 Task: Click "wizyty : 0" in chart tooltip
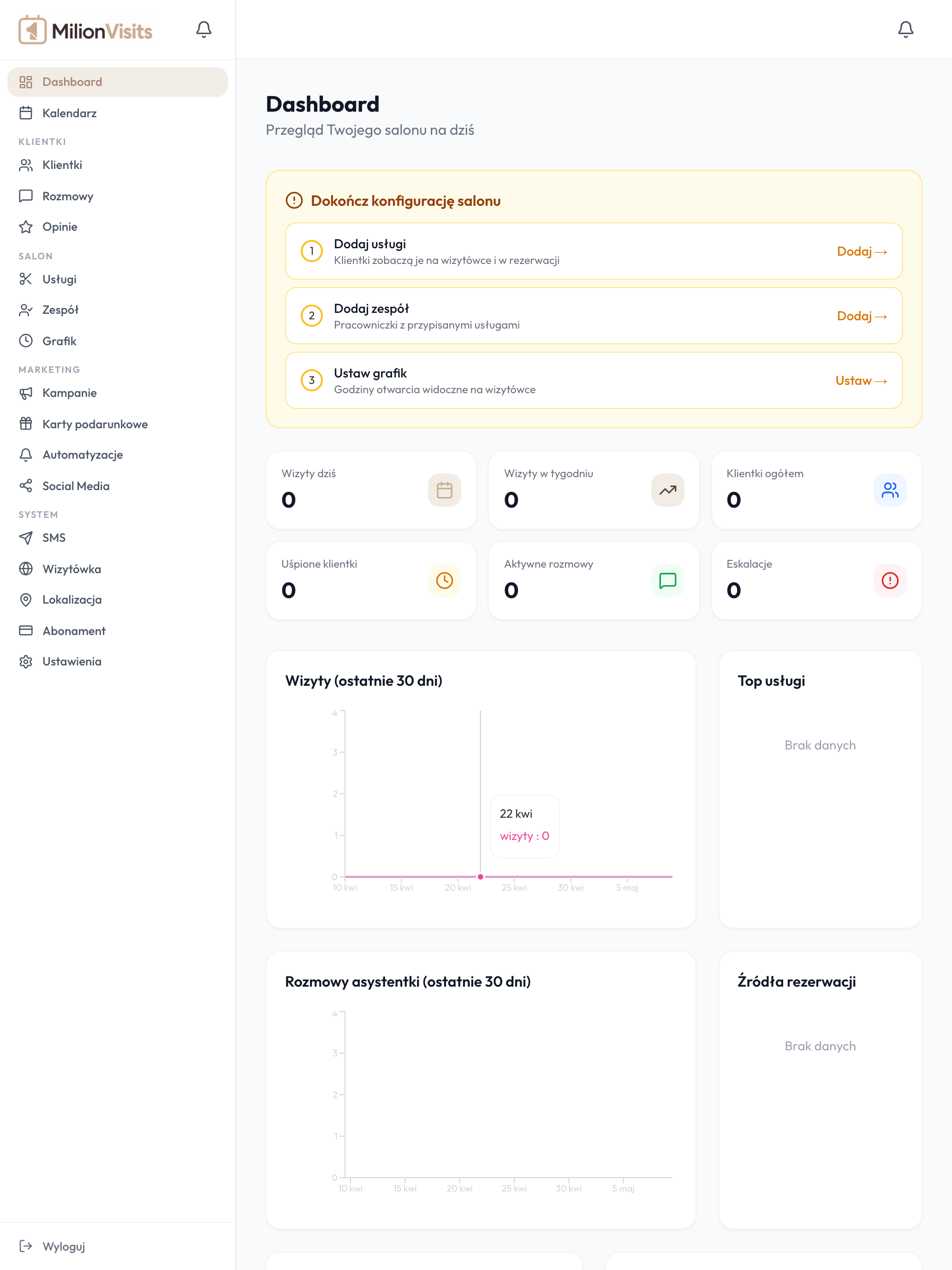524,836
